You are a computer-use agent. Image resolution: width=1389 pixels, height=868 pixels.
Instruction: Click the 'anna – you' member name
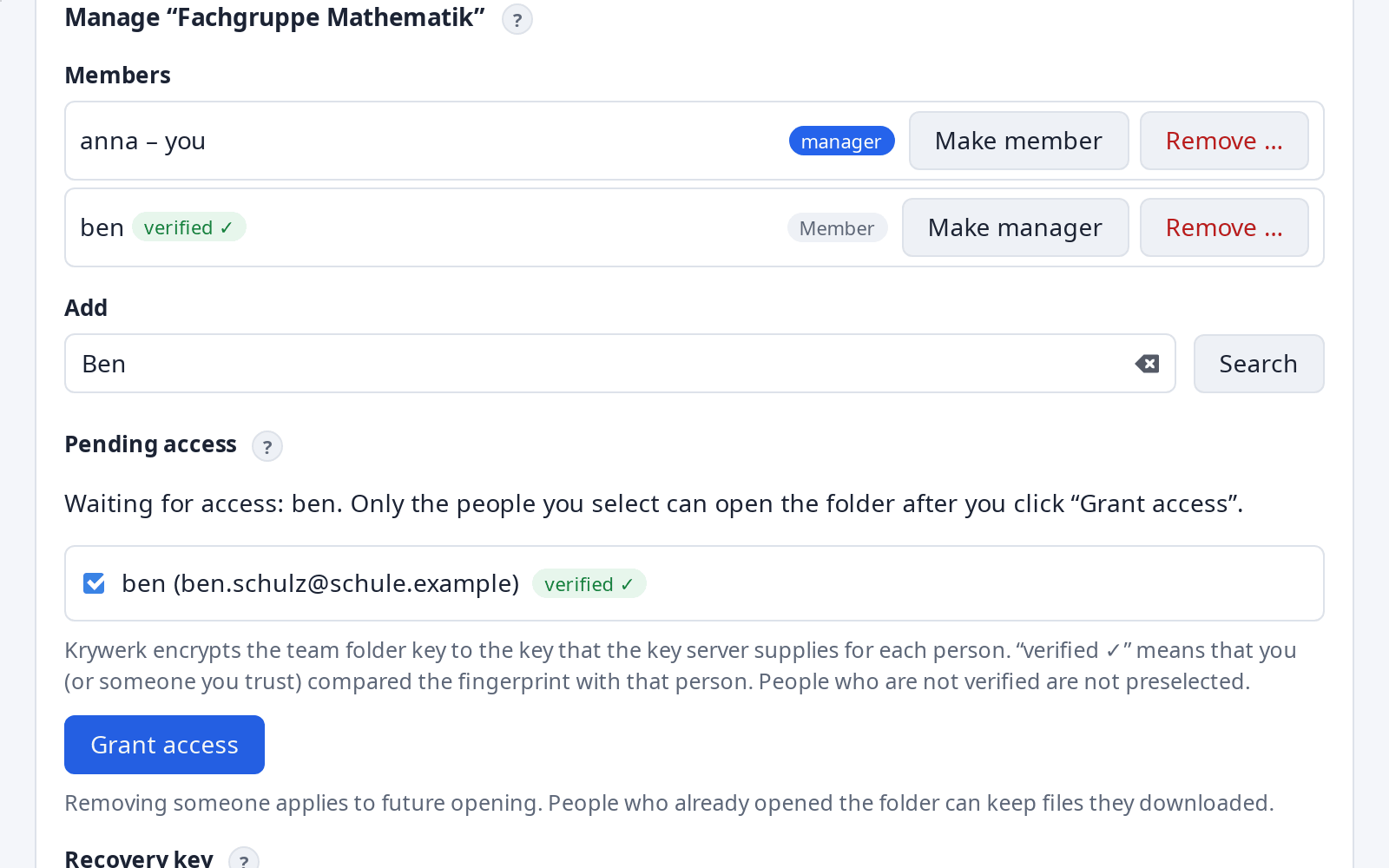pos(142,141)
